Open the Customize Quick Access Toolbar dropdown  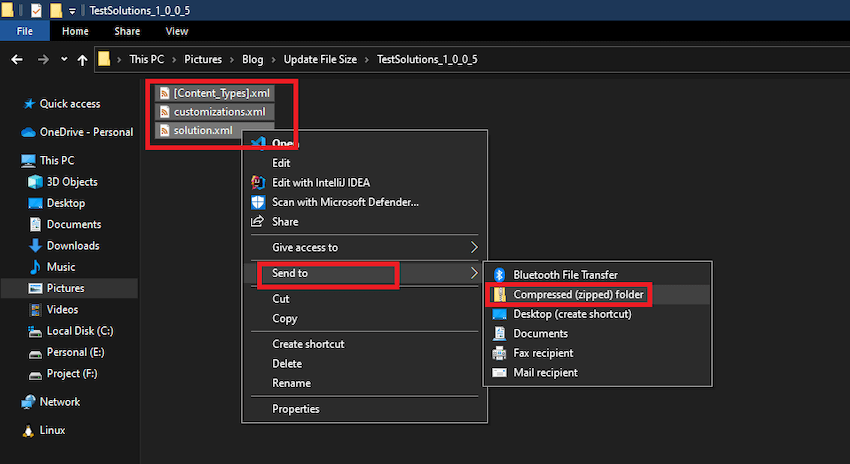[x=73, y=11]
